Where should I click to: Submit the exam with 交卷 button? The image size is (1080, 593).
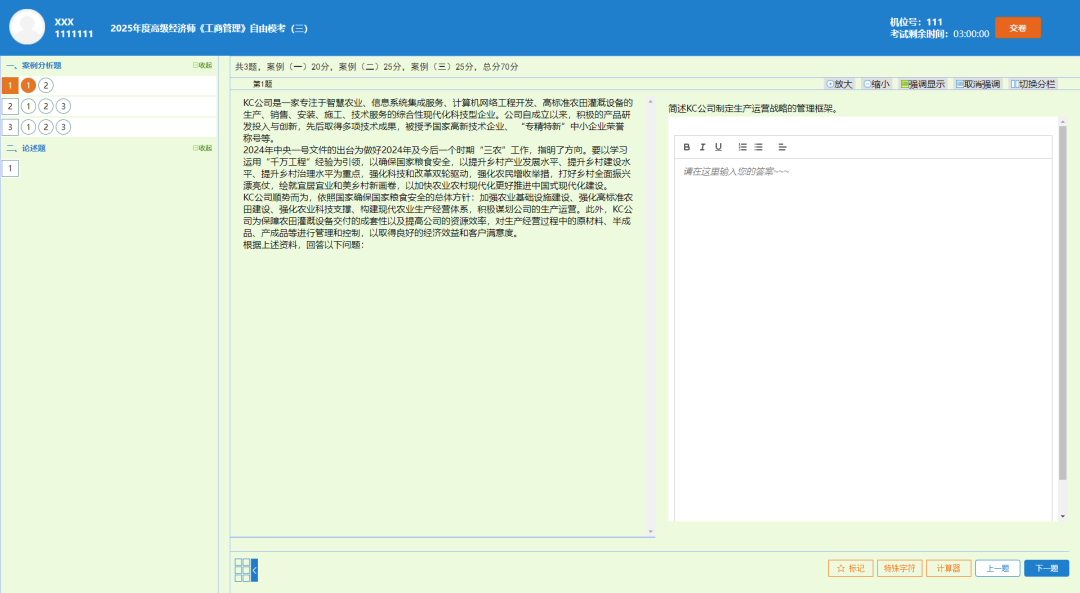pos(1017,28)
